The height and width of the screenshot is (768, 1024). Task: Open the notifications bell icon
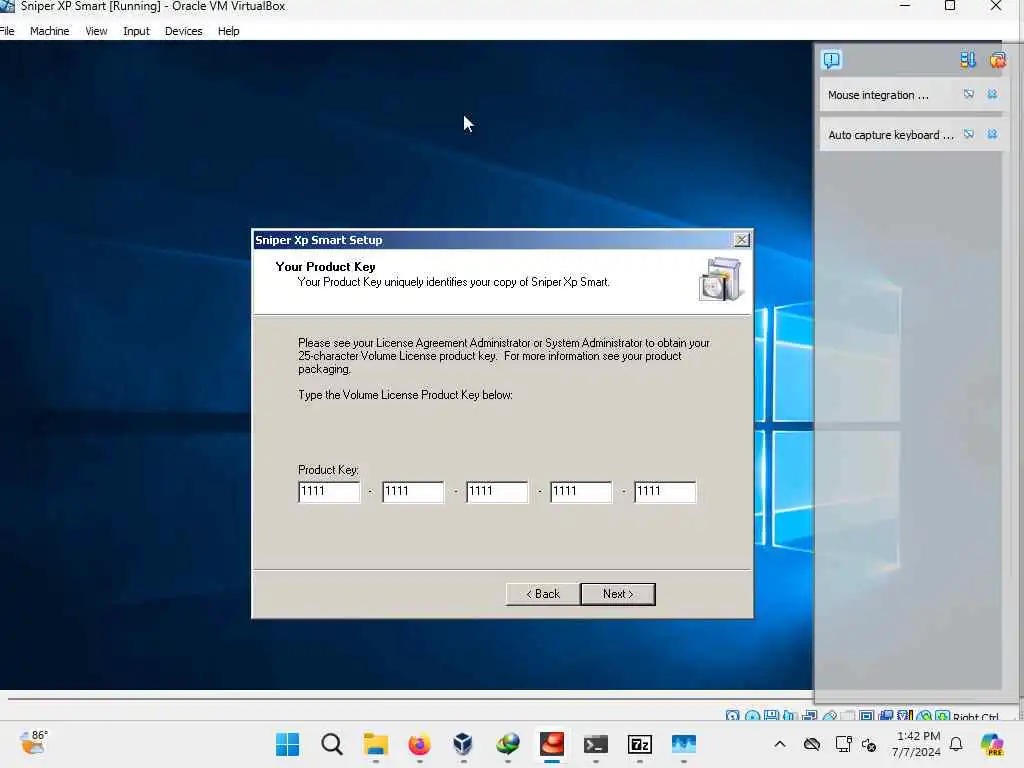(956, 744)
